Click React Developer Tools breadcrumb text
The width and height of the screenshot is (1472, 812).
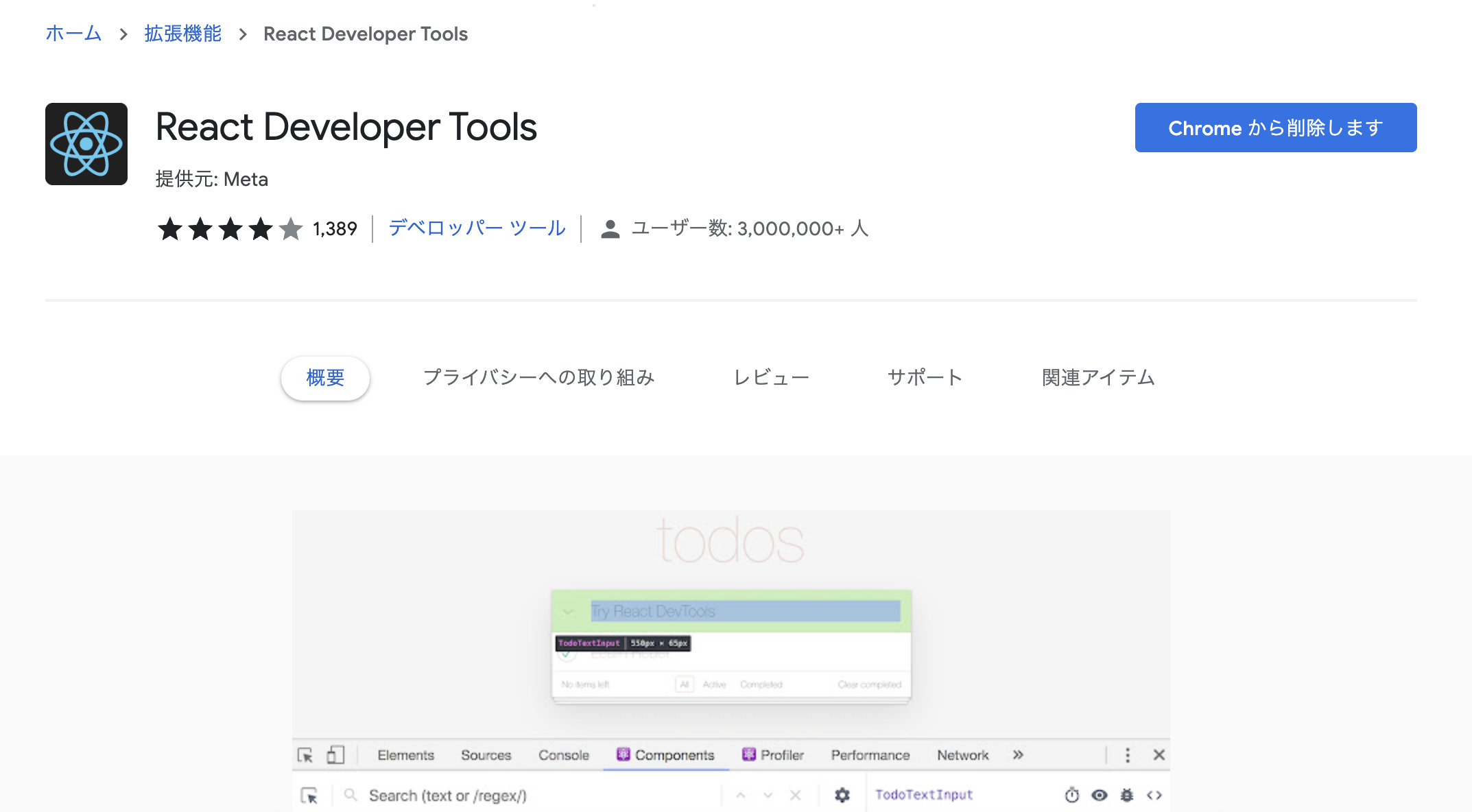click(366, 34)
